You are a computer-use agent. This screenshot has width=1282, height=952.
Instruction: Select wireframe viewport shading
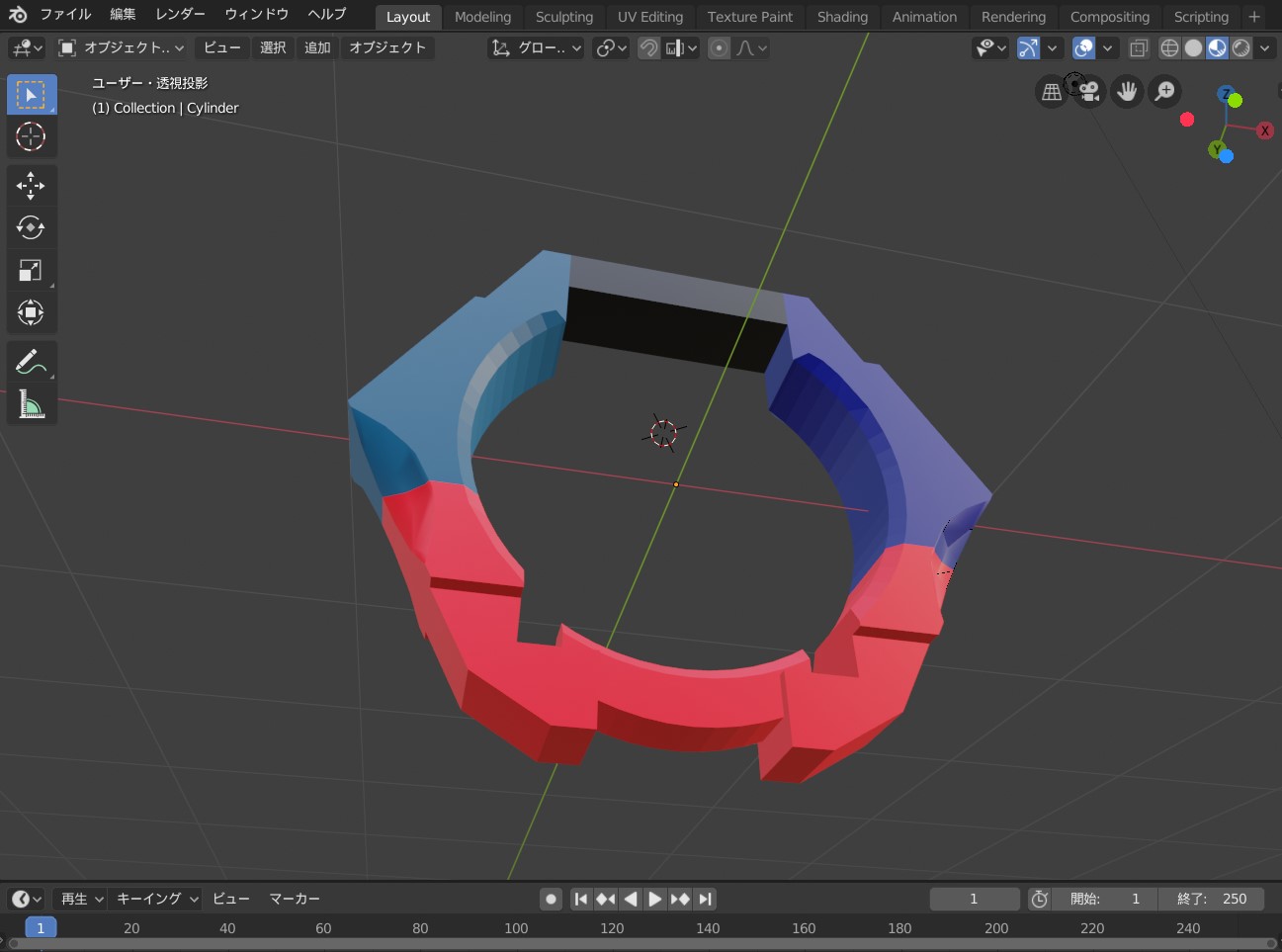click(1169, 48)
